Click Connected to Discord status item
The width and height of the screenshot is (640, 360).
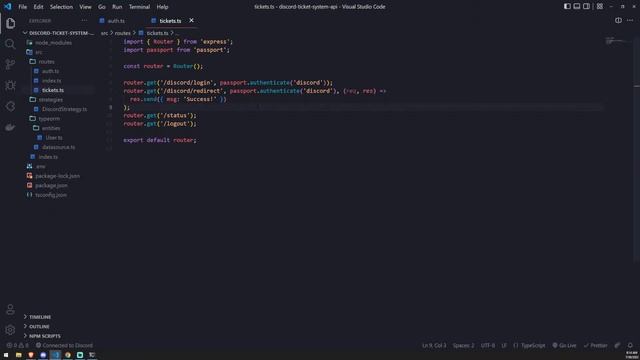coord(64,345)
